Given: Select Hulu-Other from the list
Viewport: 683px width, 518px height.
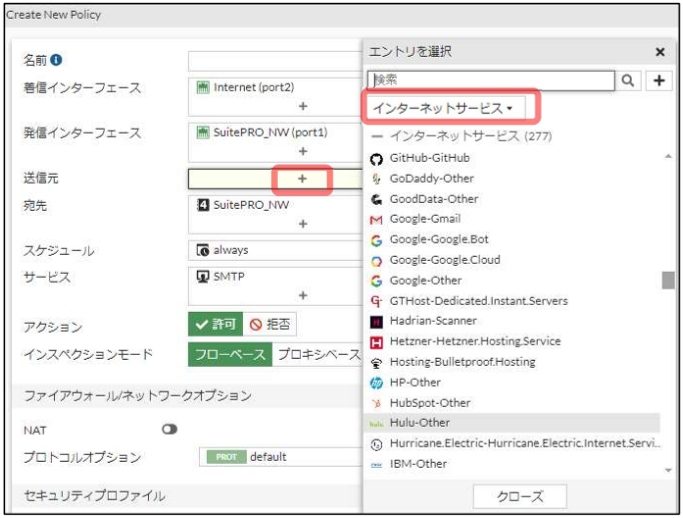Looking at the screenshot, I should pos(419,423).
